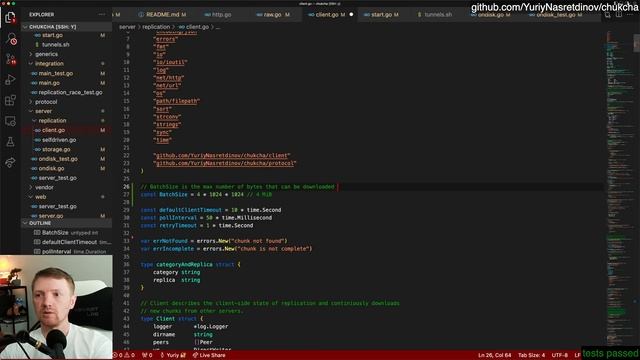Screen dimensions: 640x360
Task: Click line number 33 in gutter
Action: [x=126, y=241]
